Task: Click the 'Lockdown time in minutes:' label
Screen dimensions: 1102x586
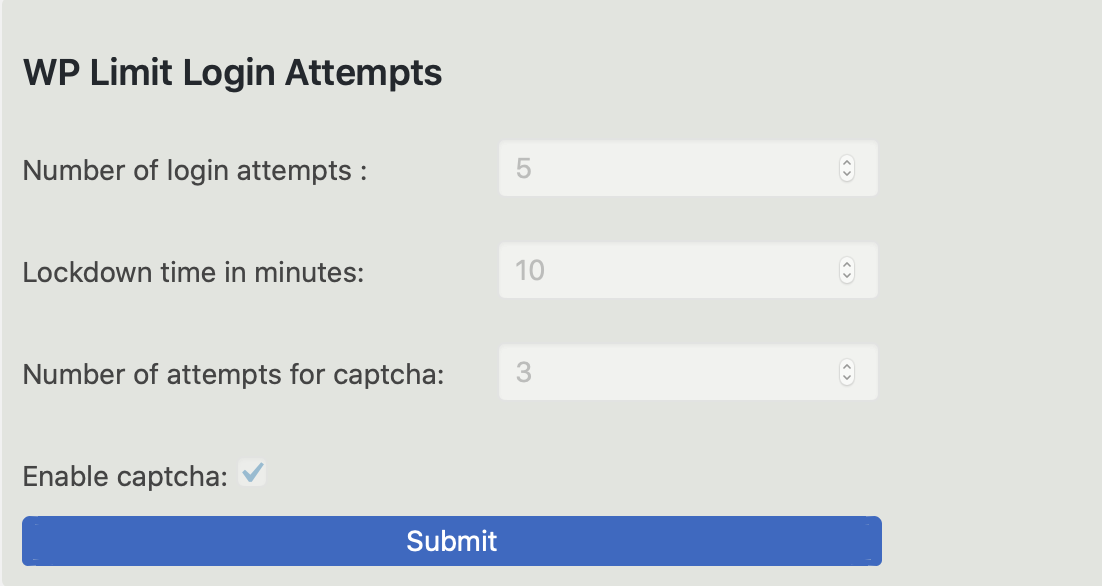Action: 193,273
